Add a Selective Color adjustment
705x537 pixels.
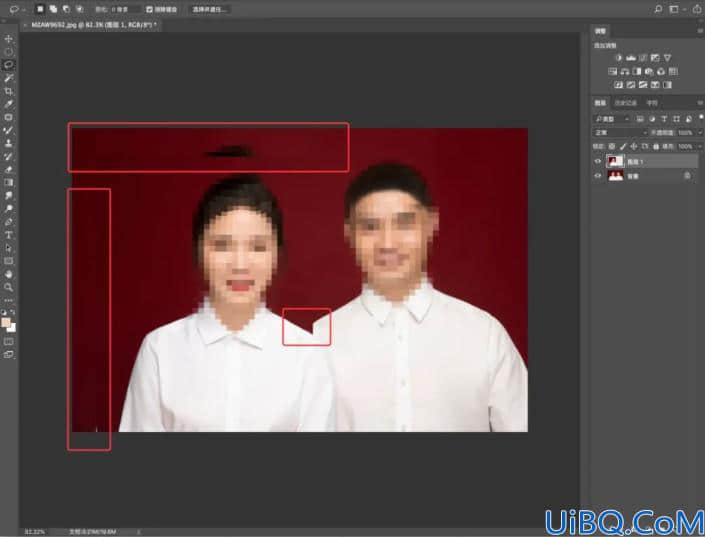[655, 85]
